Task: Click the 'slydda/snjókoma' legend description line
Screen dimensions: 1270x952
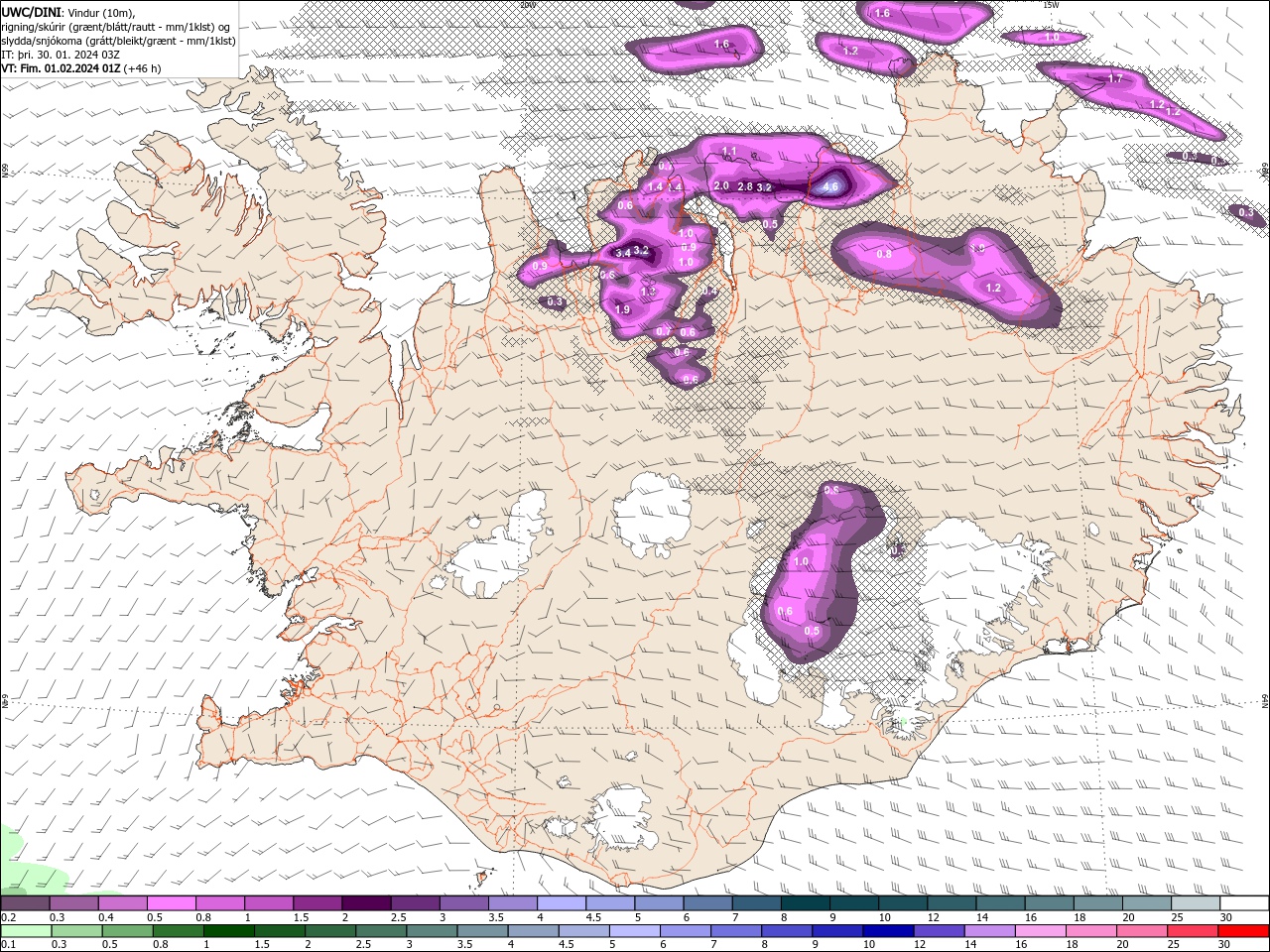Action: (119, 41)
